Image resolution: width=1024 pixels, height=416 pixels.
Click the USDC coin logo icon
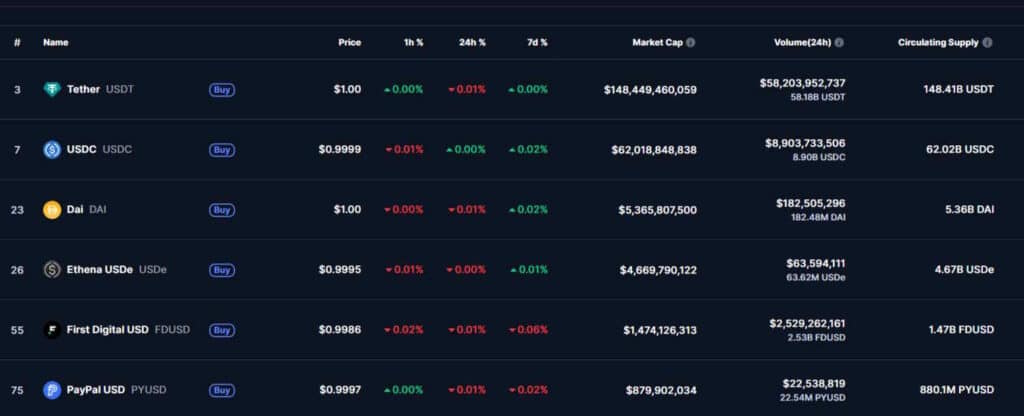pos(52,150)
